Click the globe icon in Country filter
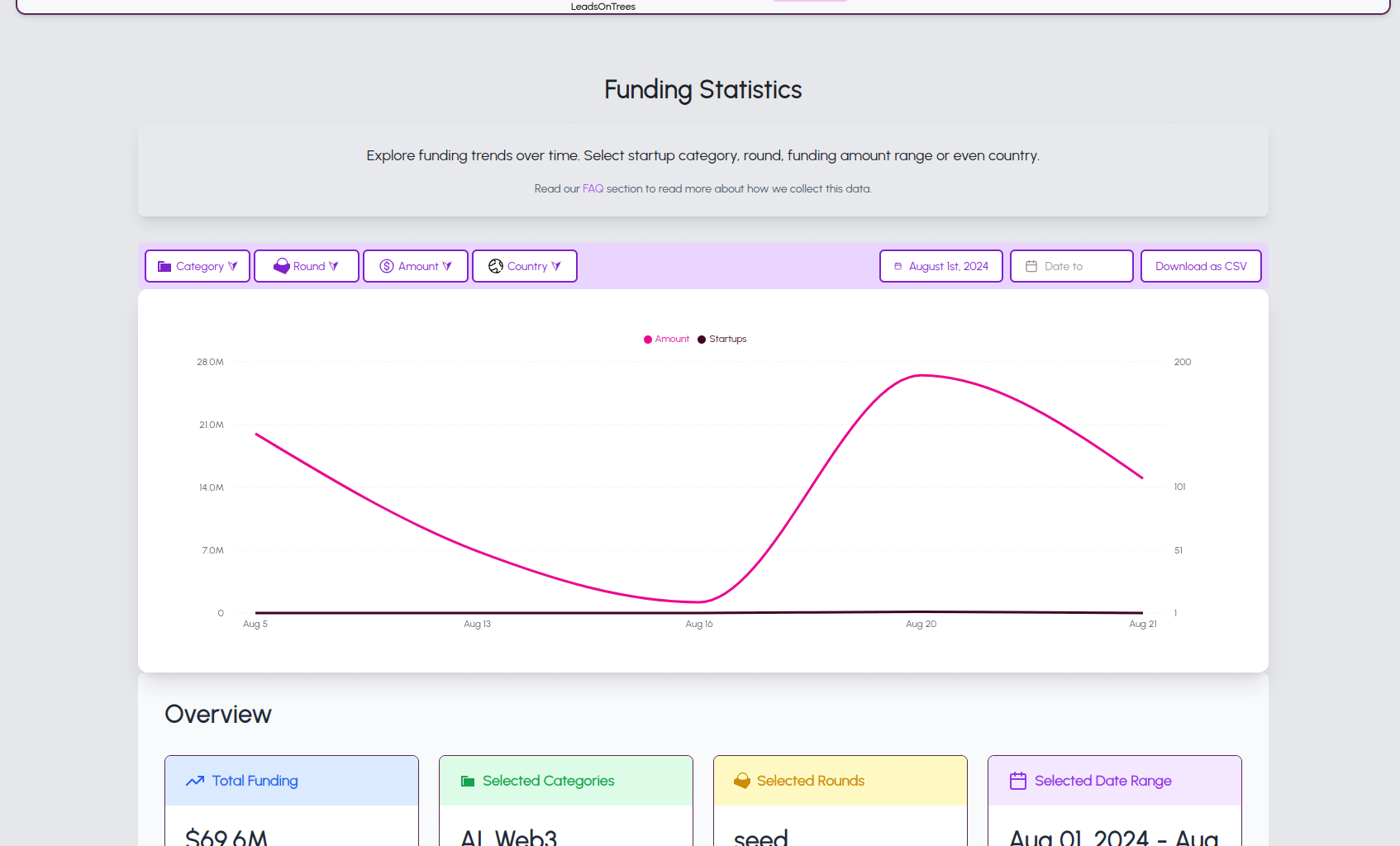1400x846 pixels. 496,266
